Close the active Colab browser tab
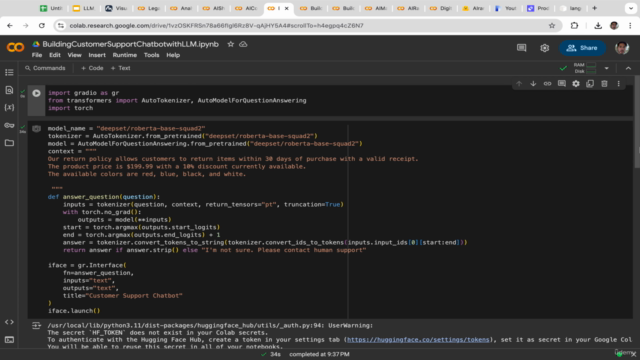Image resolution: width=640 pixels, height=360 pixels. 287,8
